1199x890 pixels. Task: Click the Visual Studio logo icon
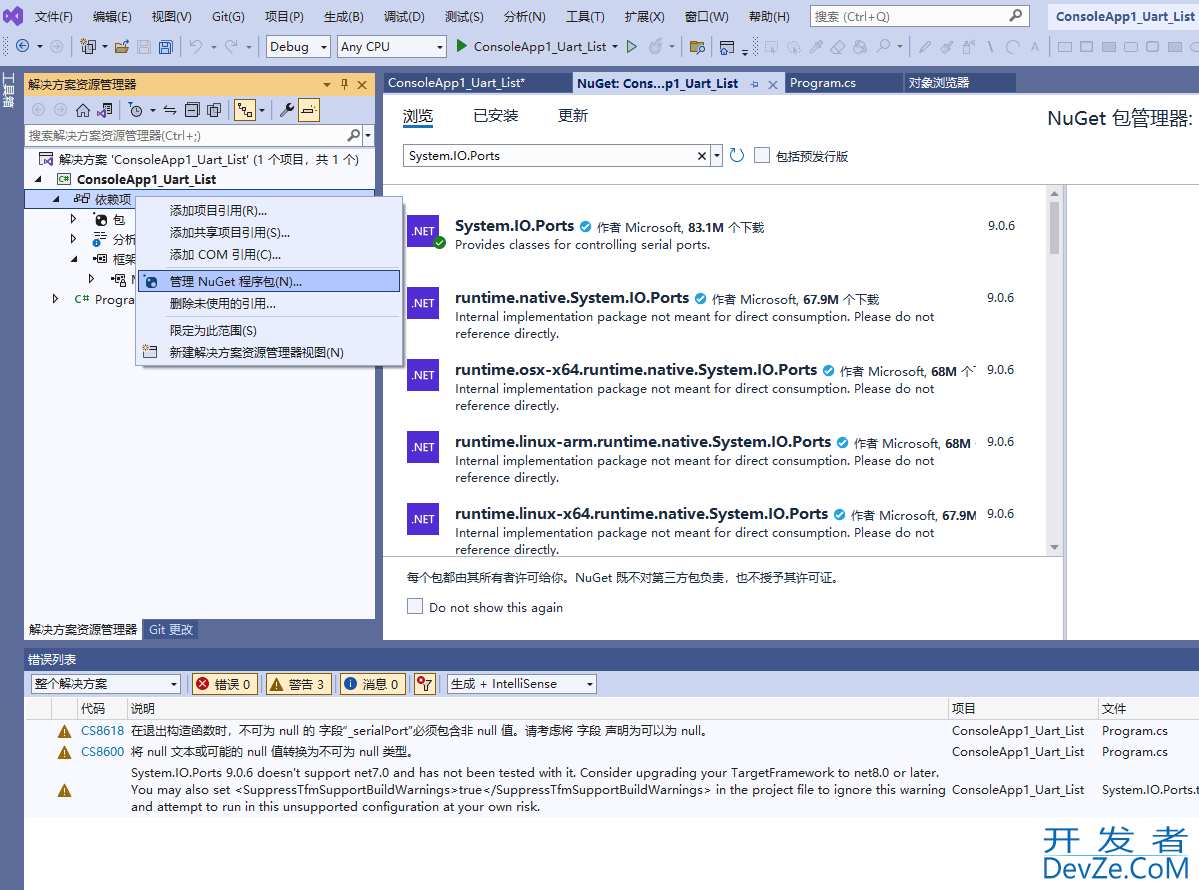13,16
